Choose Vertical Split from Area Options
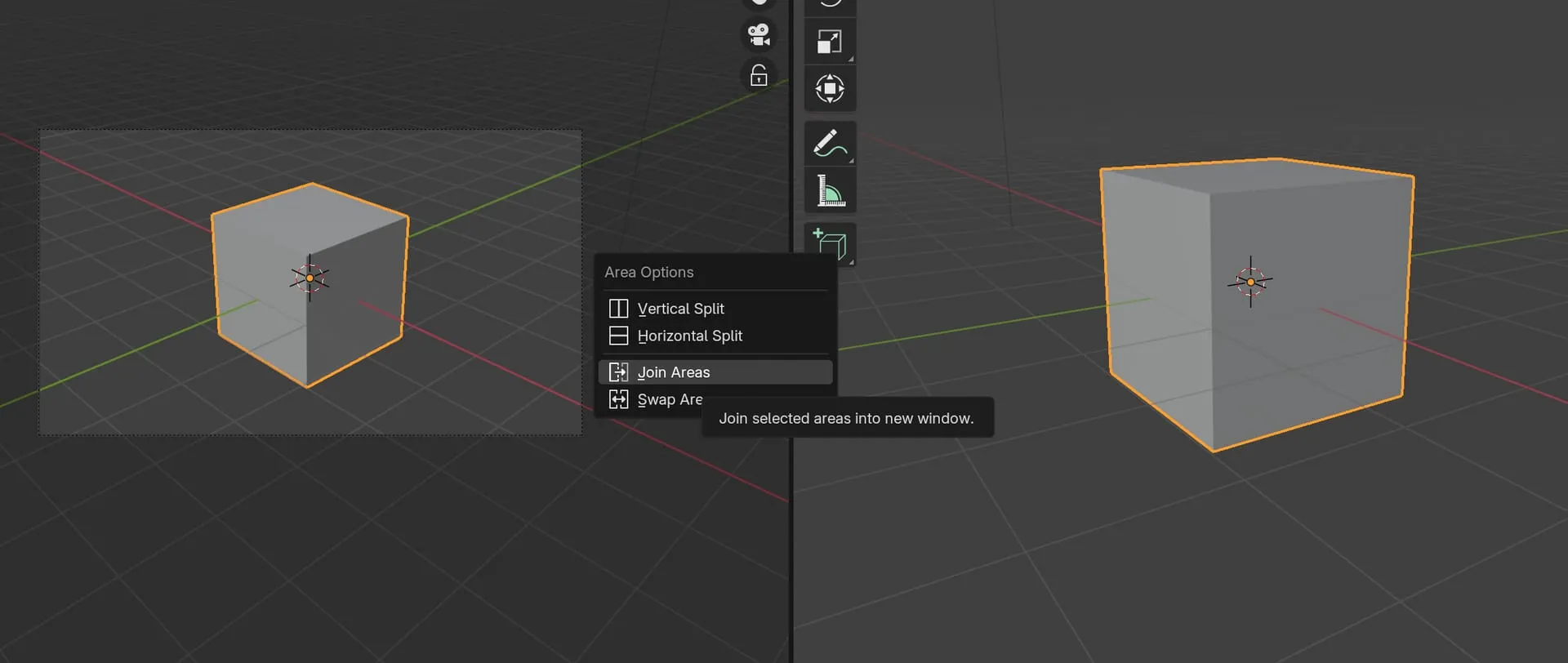The width and height of the screenshot is (1568, 663). (680, 309)
